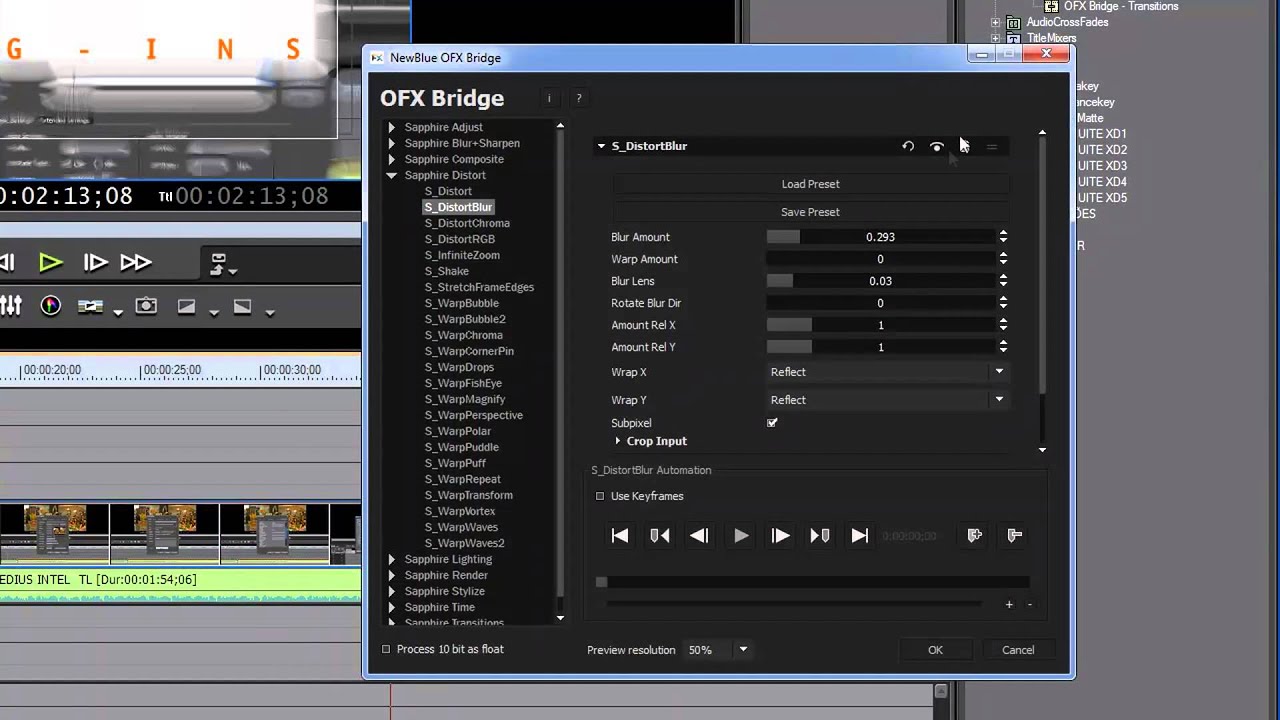Open the vectorscope color wheel icon in EDIUS
This screenshot has height=720, width=1280.
[50, 306]
